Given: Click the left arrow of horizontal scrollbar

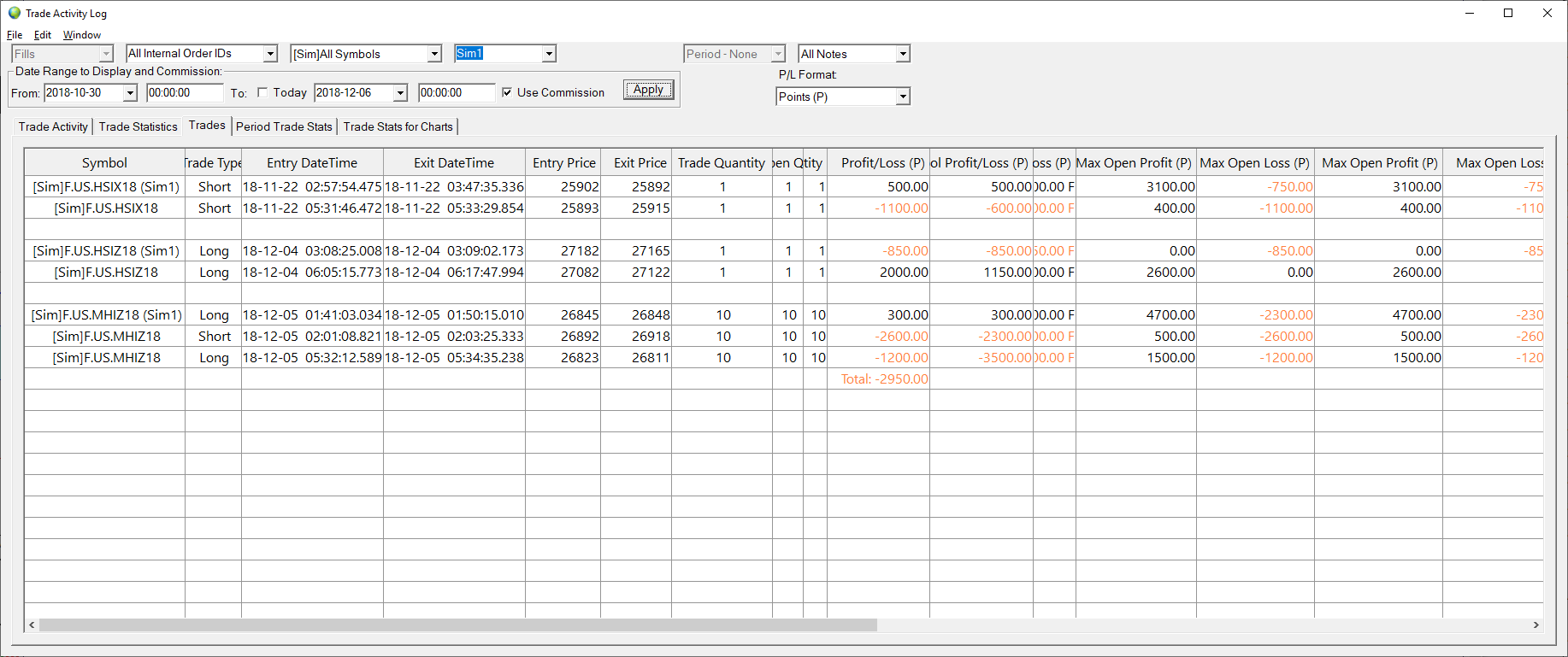Looking at the screenshot, I should pyautogui.click(x=32, y=625).
